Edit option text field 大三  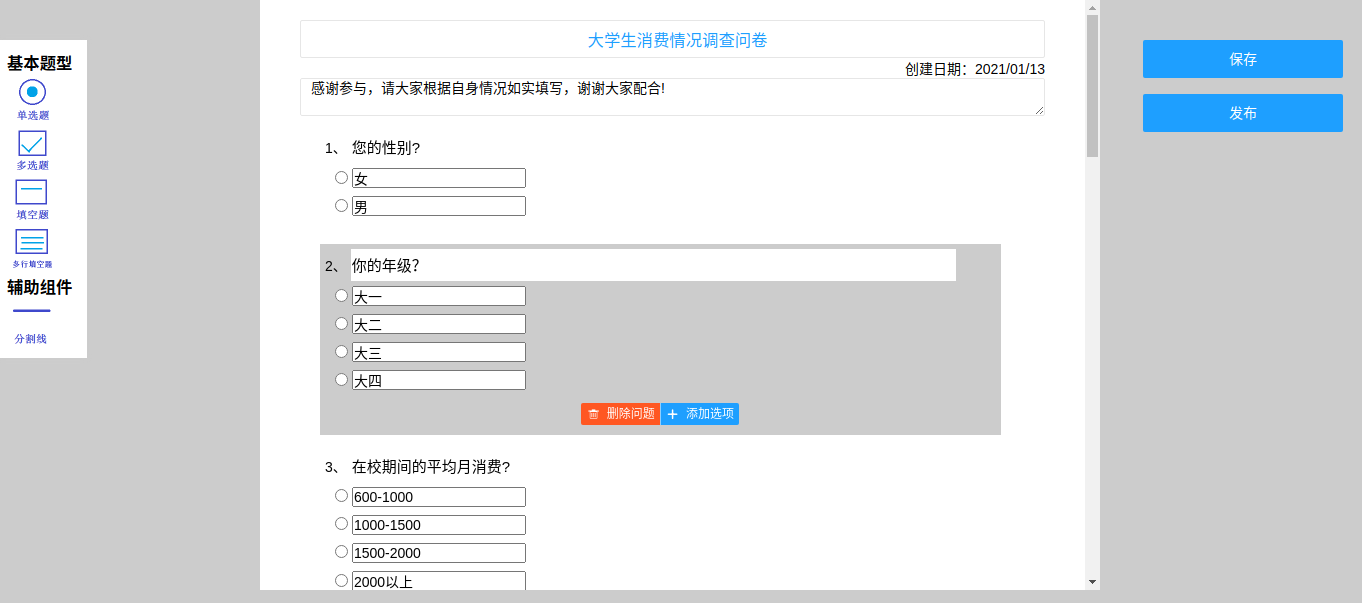(439, 352)
